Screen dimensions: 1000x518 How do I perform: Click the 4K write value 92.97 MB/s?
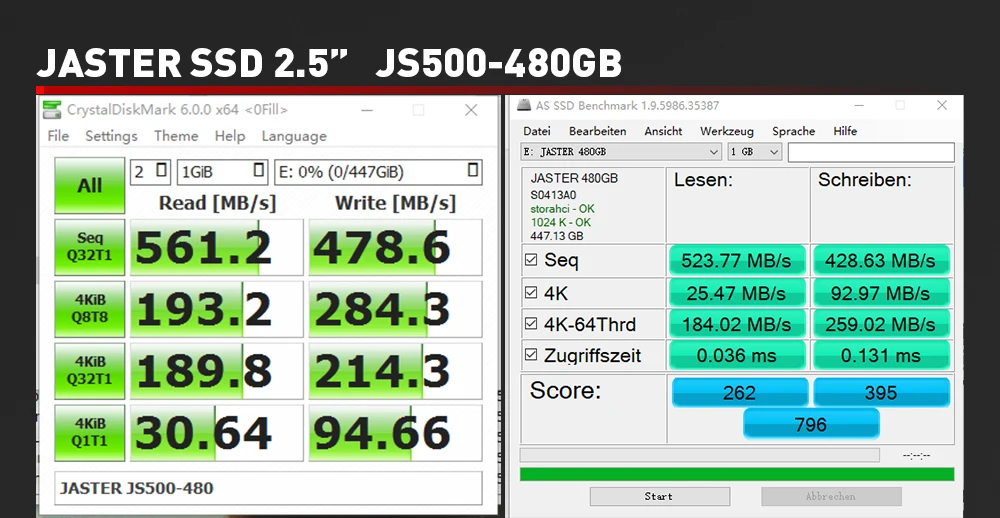880,293
